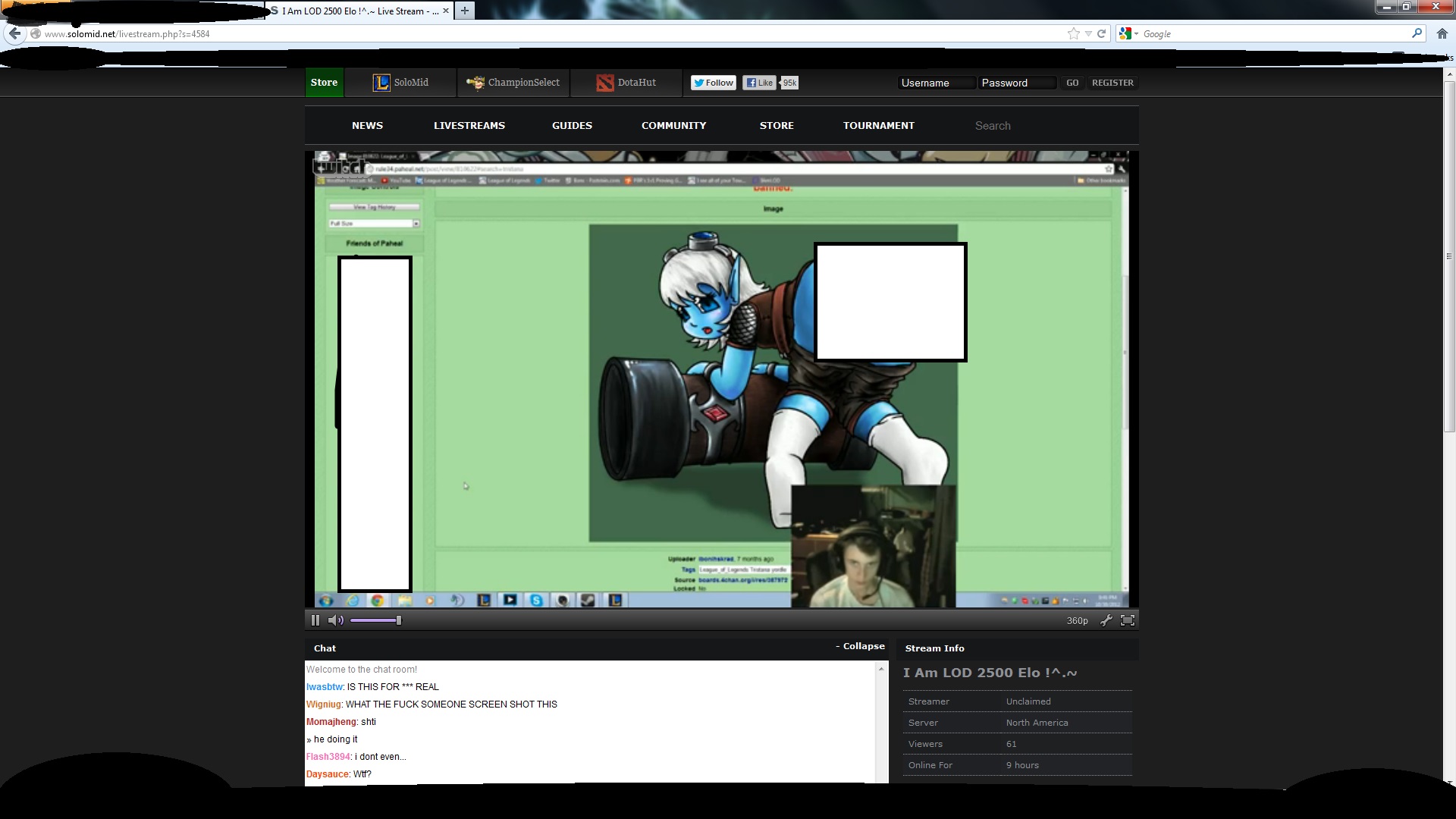Screen dimensions: 1456x819
Task: Open the STORE menu in navigation bar
Action: [777, 126]
